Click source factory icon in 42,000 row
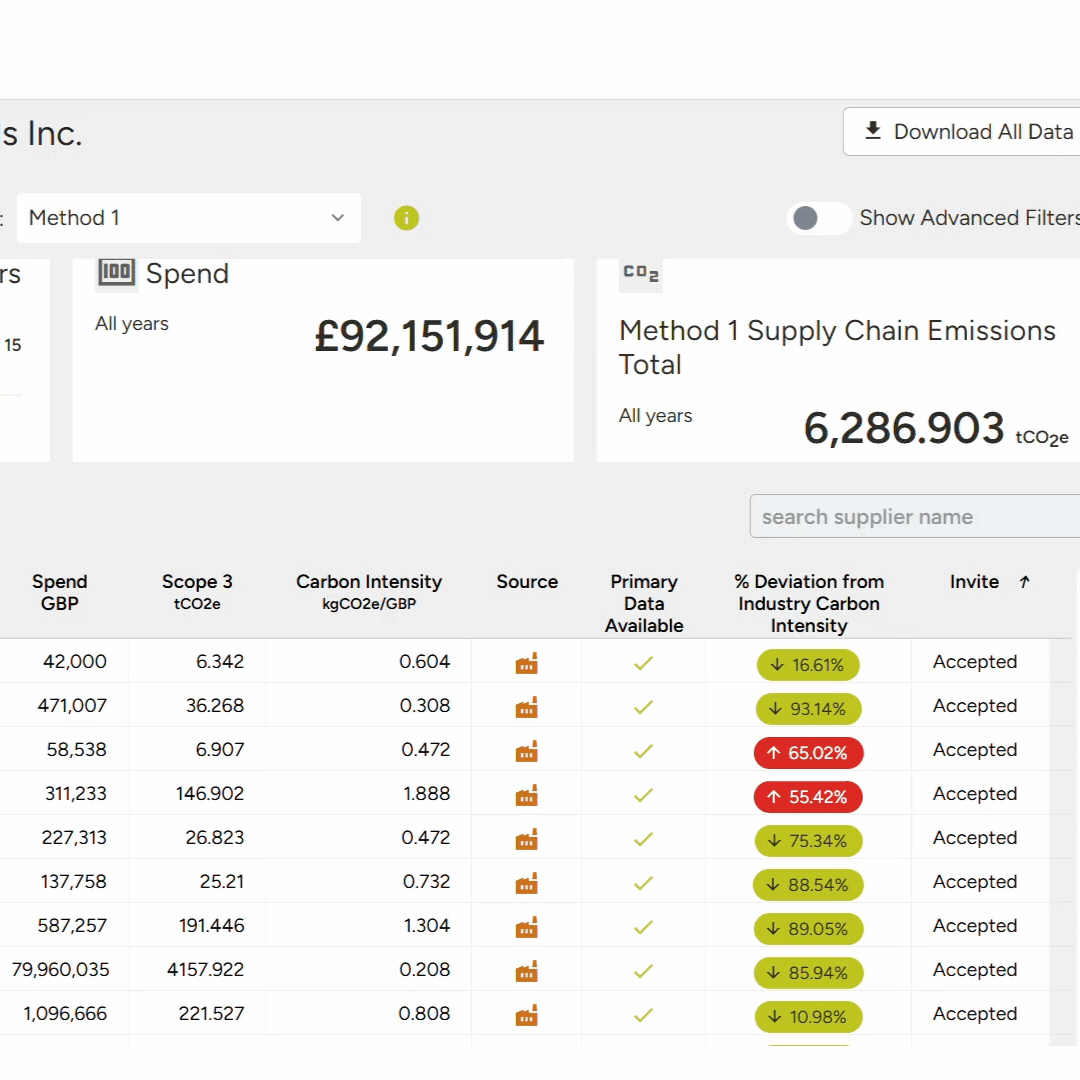Image resolution: width=1080 pixels, height=1080 pixels. [x=526, y=664]
